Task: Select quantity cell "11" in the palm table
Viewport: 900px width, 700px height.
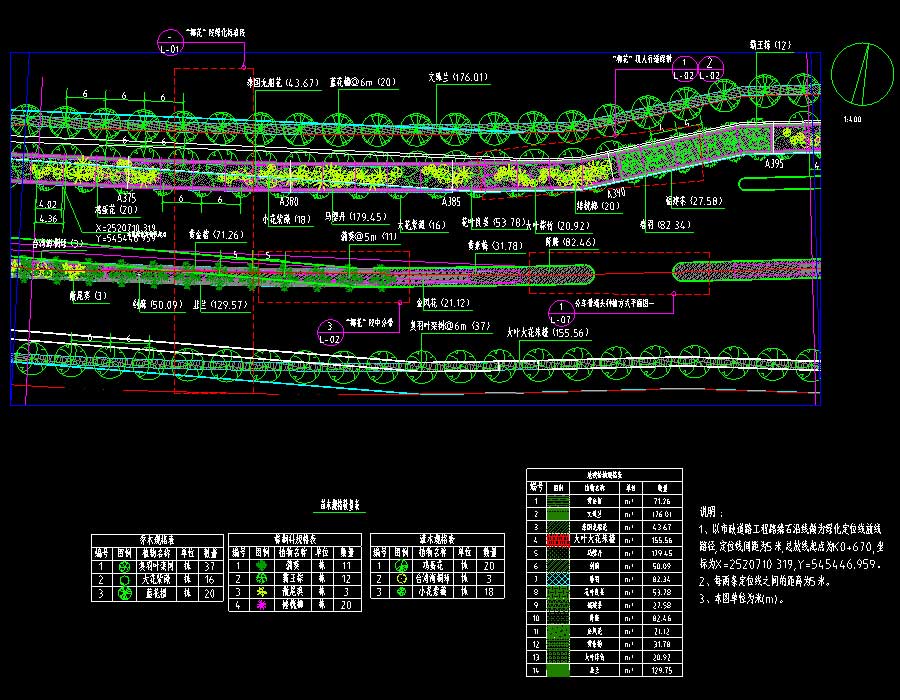Action: (346, 566)
